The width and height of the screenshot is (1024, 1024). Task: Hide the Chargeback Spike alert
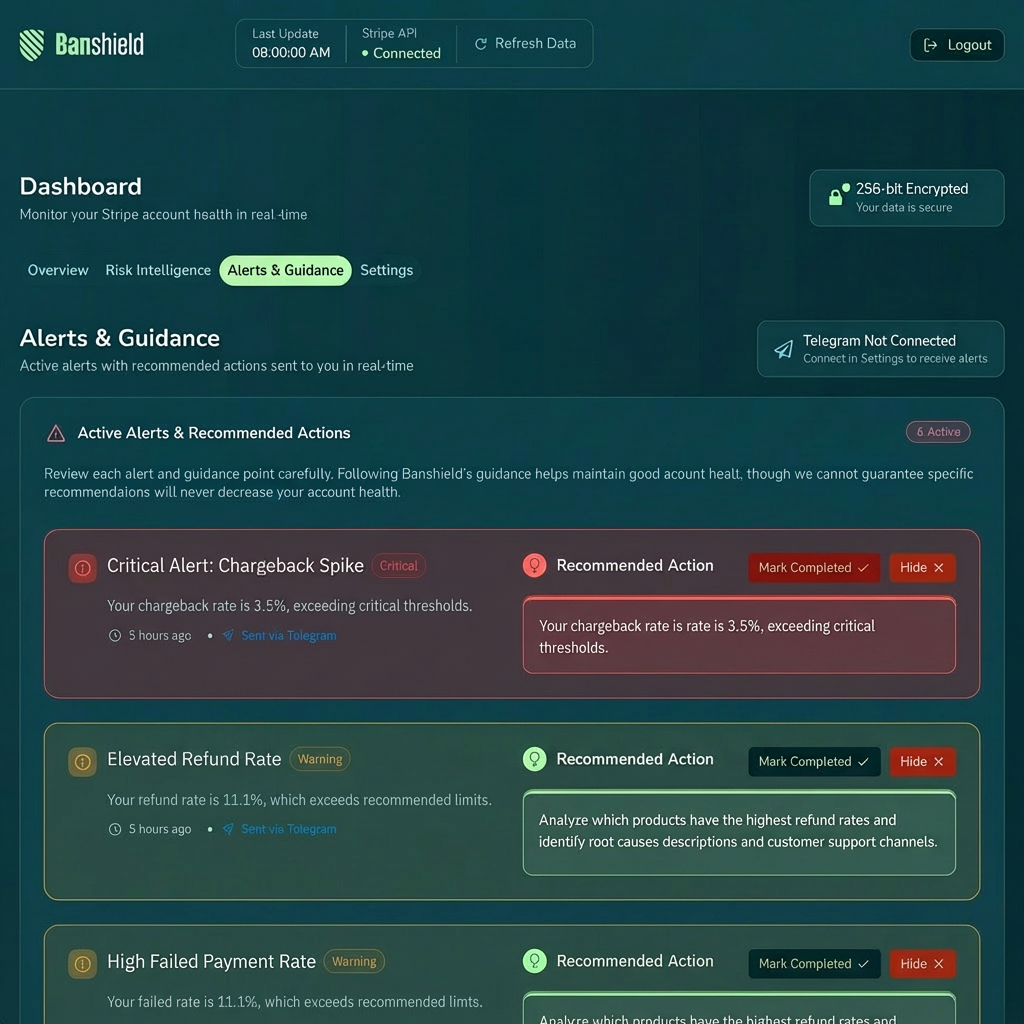(x=922, y=568)
